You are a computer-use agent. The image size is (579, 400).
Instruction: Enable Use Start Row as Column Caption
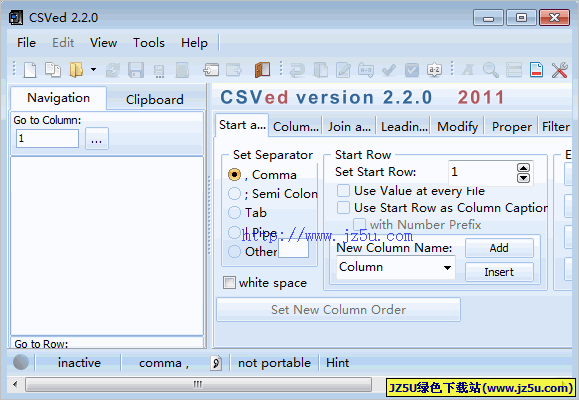pos(343,208)
